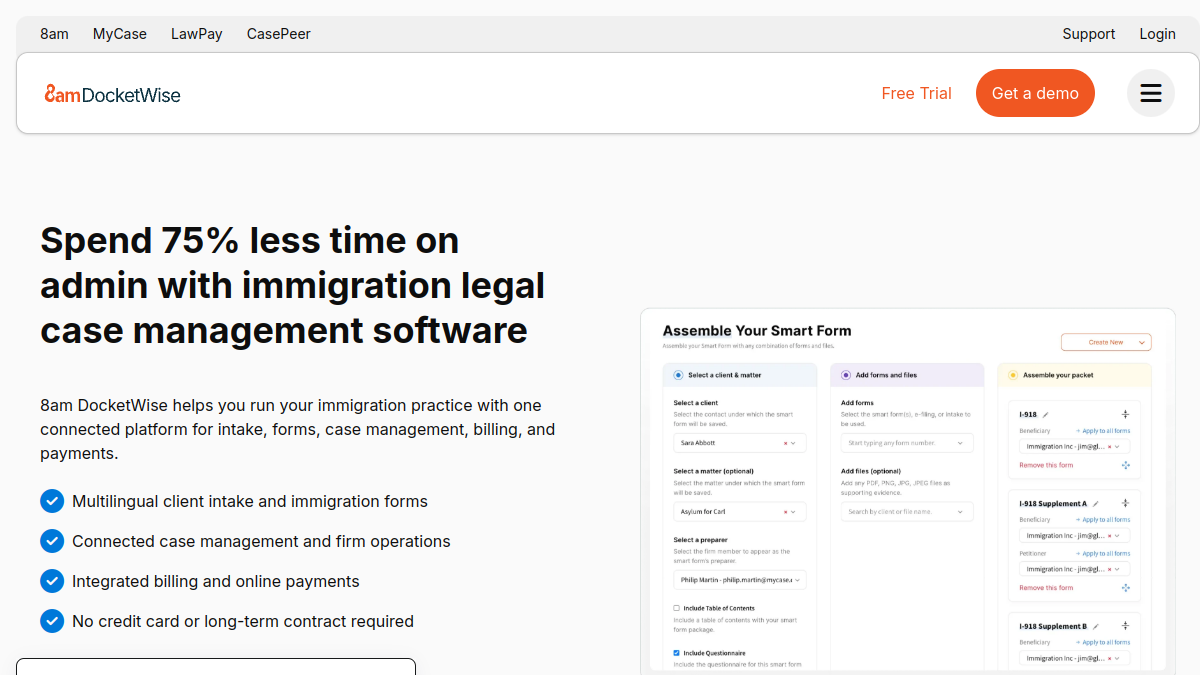1200x675 pixels.
Task: Click the 'Assemble Your Smart Form' heading
Action: 757,331
